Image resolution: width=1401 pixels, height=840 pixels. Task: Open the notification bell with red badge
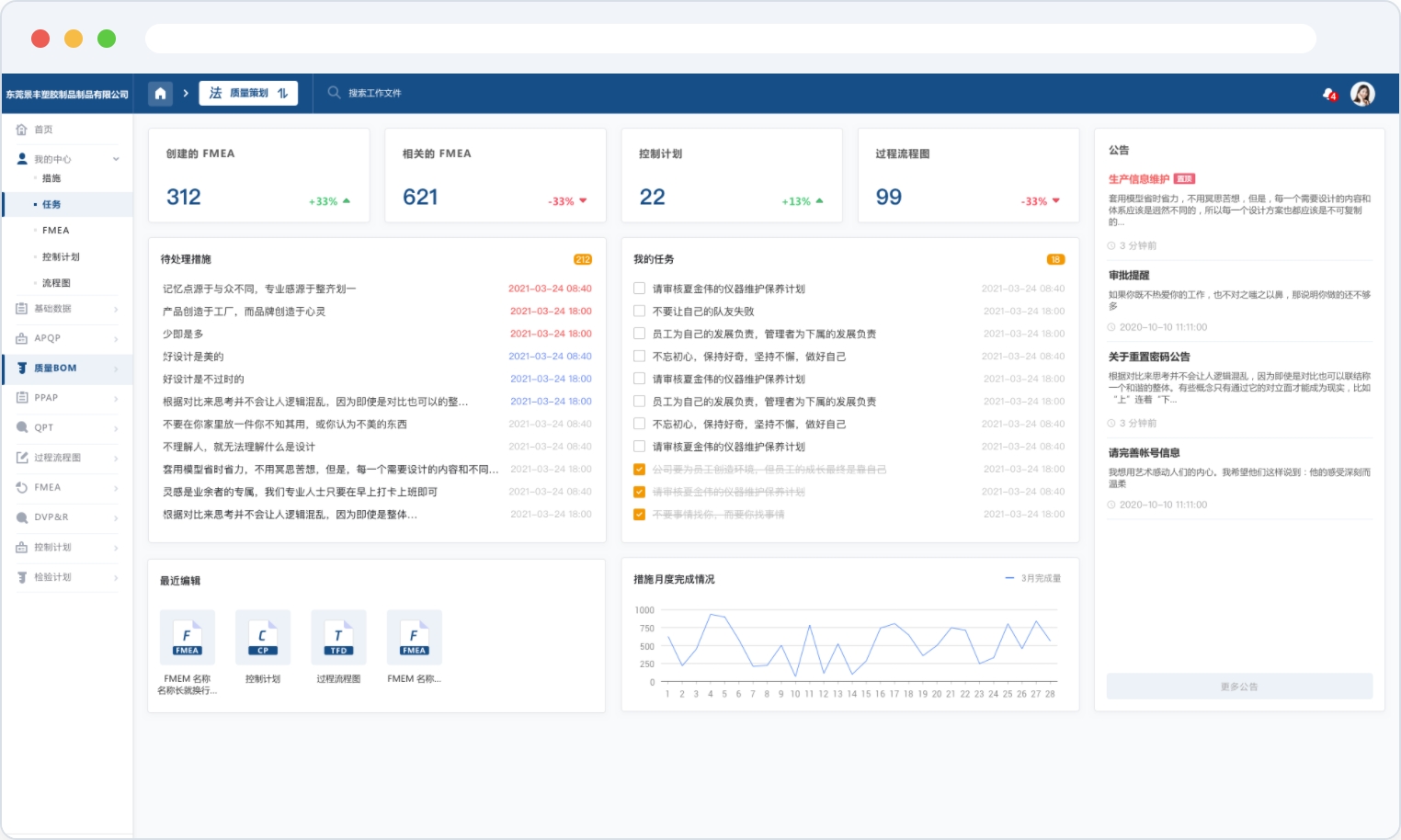click(x=1329, y=94)
